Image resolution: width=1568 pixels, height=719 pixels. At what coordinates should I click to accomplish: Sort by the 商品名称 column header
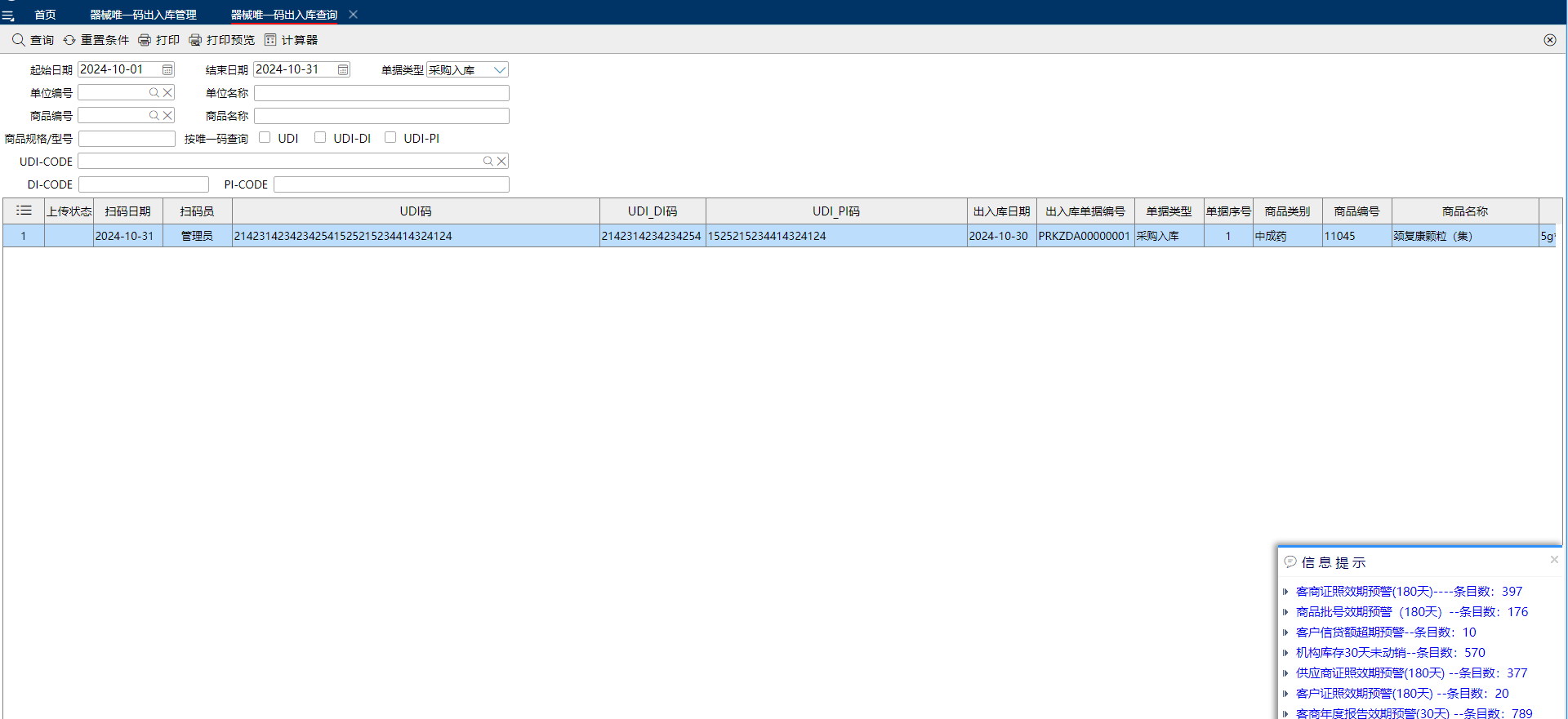coord(1465,211)
